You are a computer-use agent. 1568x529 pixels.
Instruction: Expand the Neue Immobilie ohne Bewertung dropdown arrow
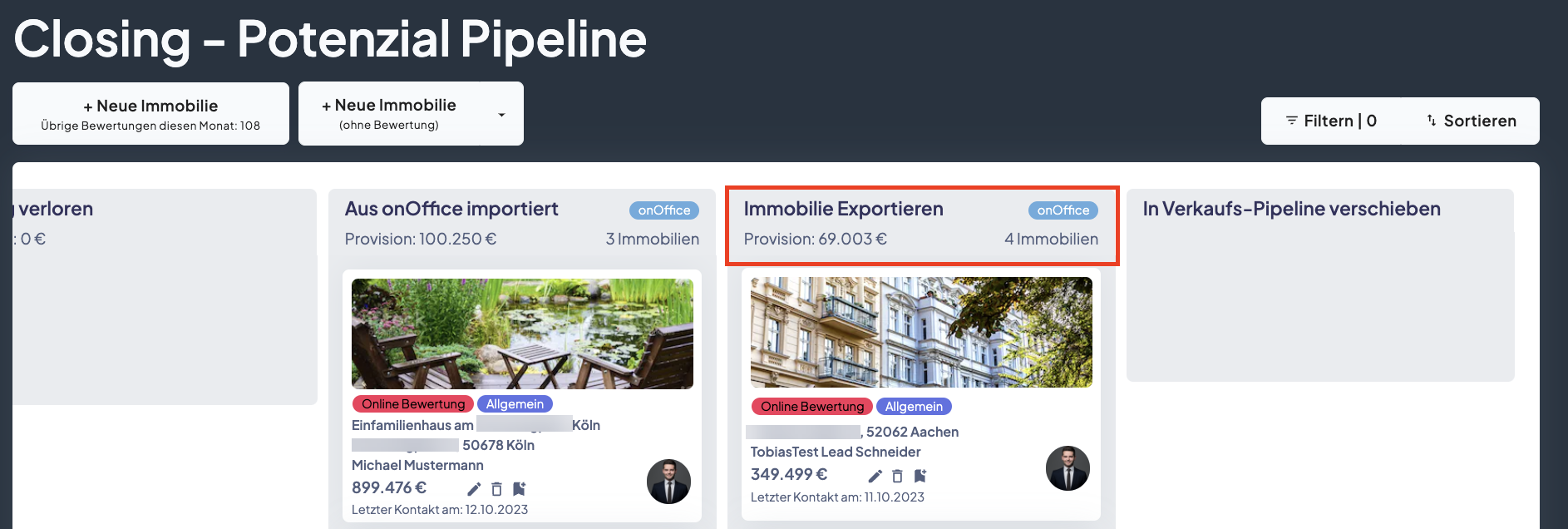(x=502, y=114)
